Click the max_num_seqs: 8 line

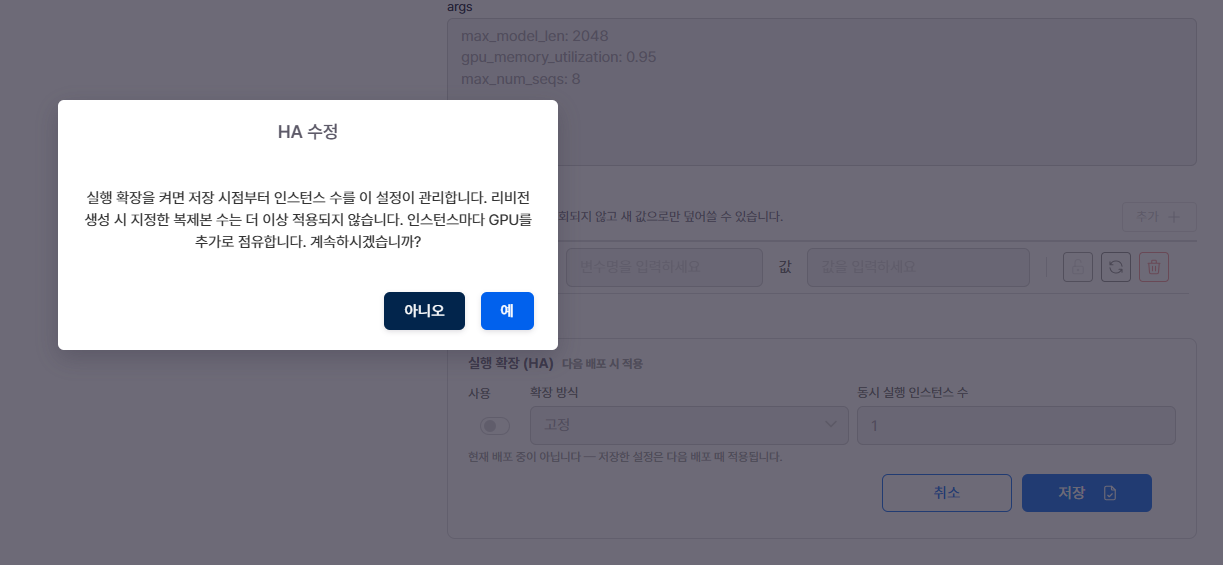pyautogui.click(x=521, y=79)
